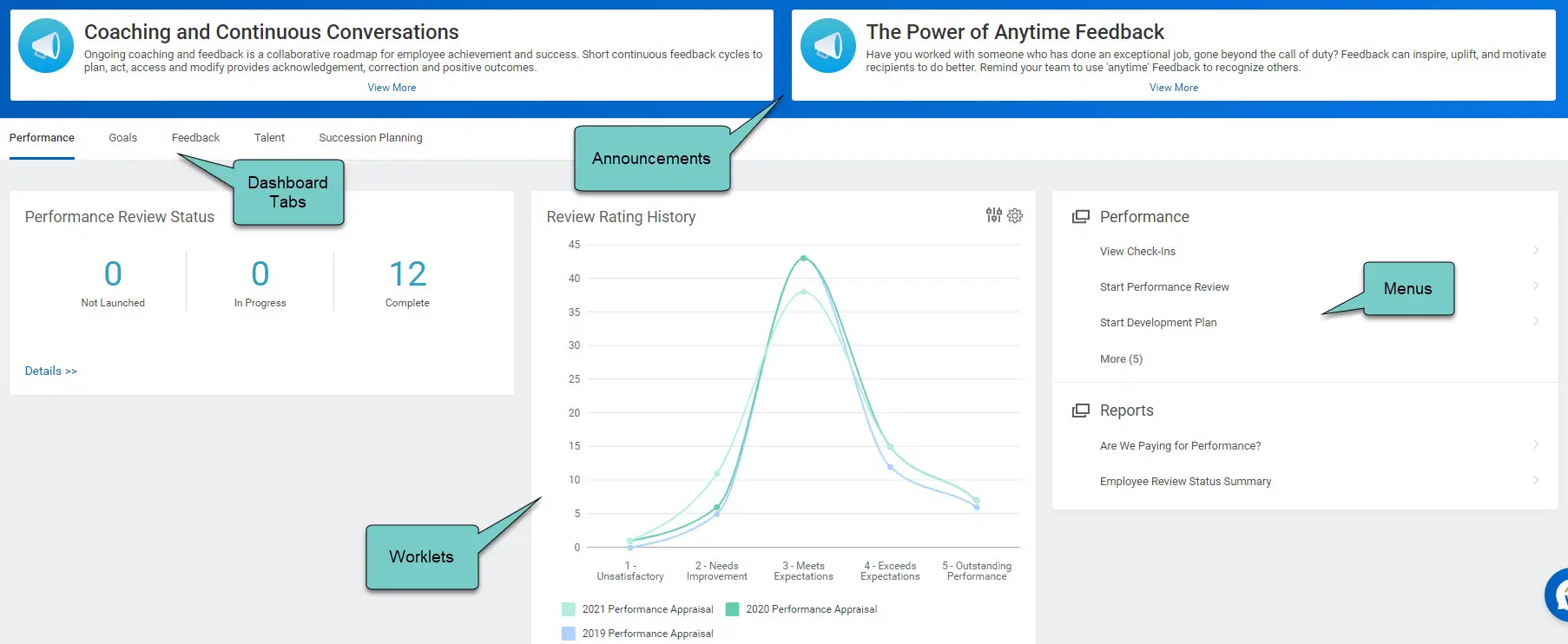Expand the View Check-Ins chevron
This screenshot has width=1568, height=644.
pos(1535,251)
